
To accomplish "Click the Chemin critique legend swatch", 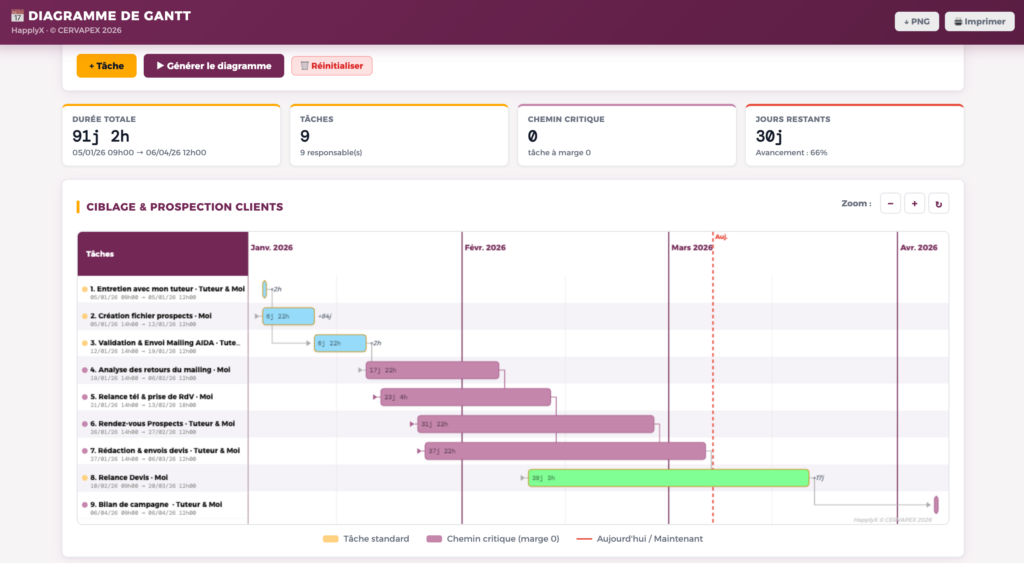I will point(434,539).
